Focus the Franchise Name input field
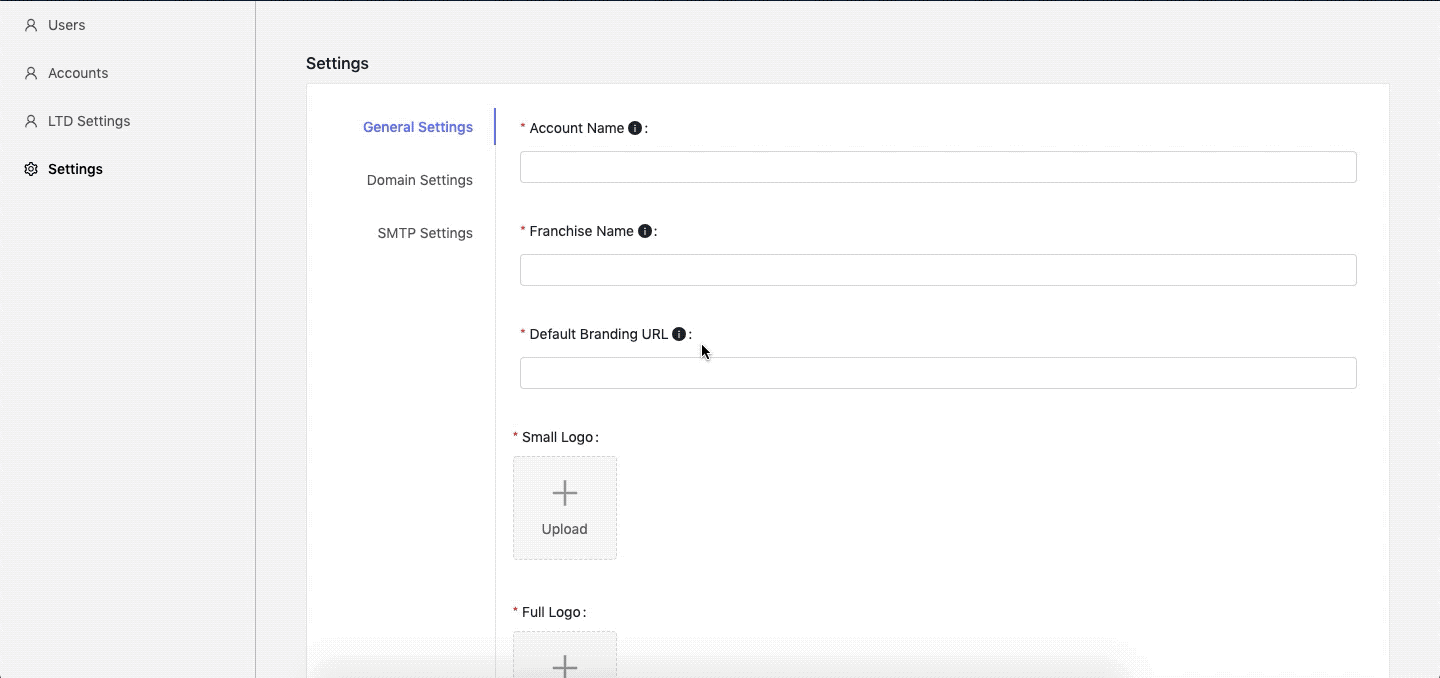Image resolution: width=1440 pixels, height=678 pixels. point(938,270)
